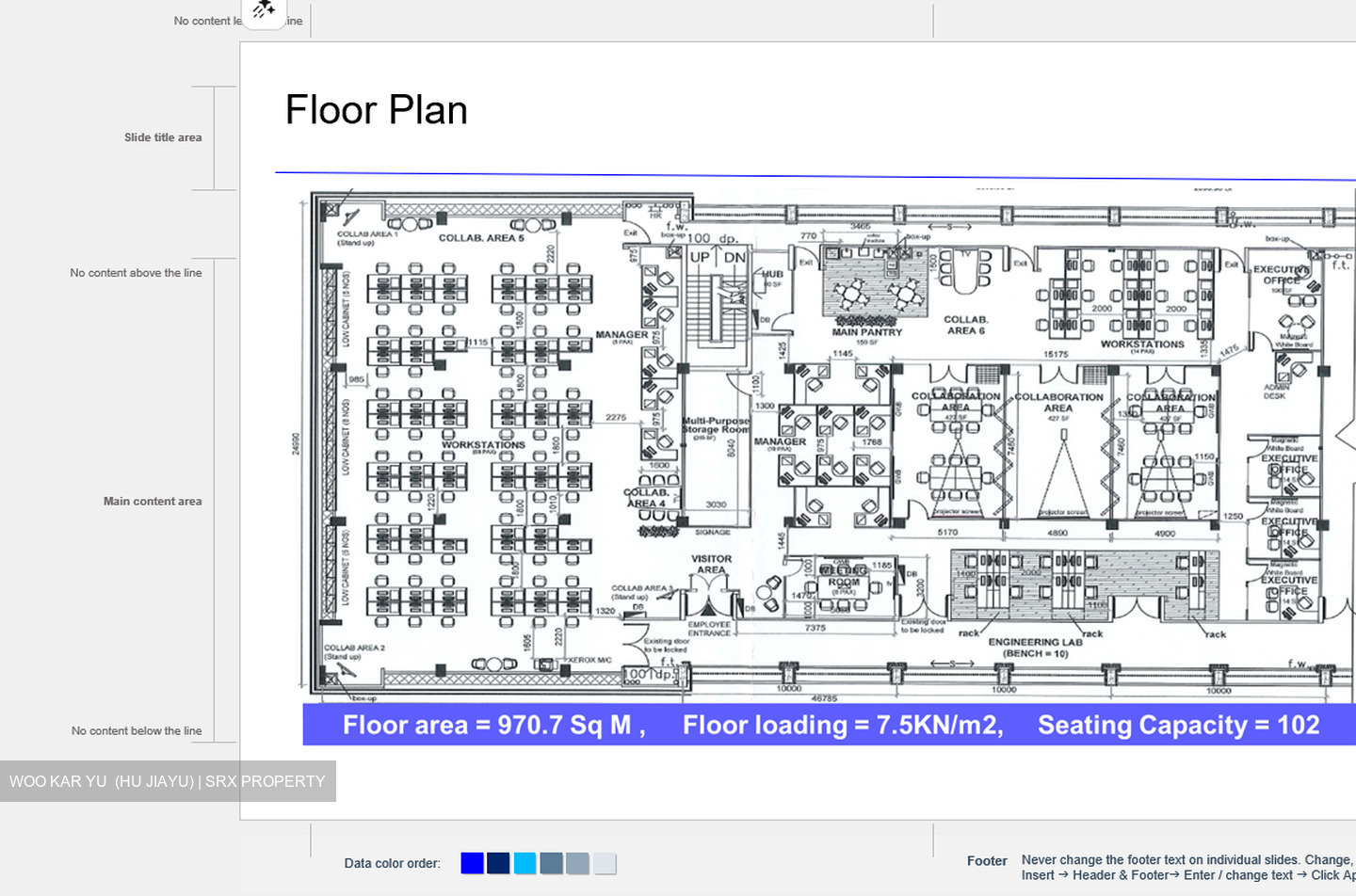Click the Floor Plan slide title

point(377,110)
